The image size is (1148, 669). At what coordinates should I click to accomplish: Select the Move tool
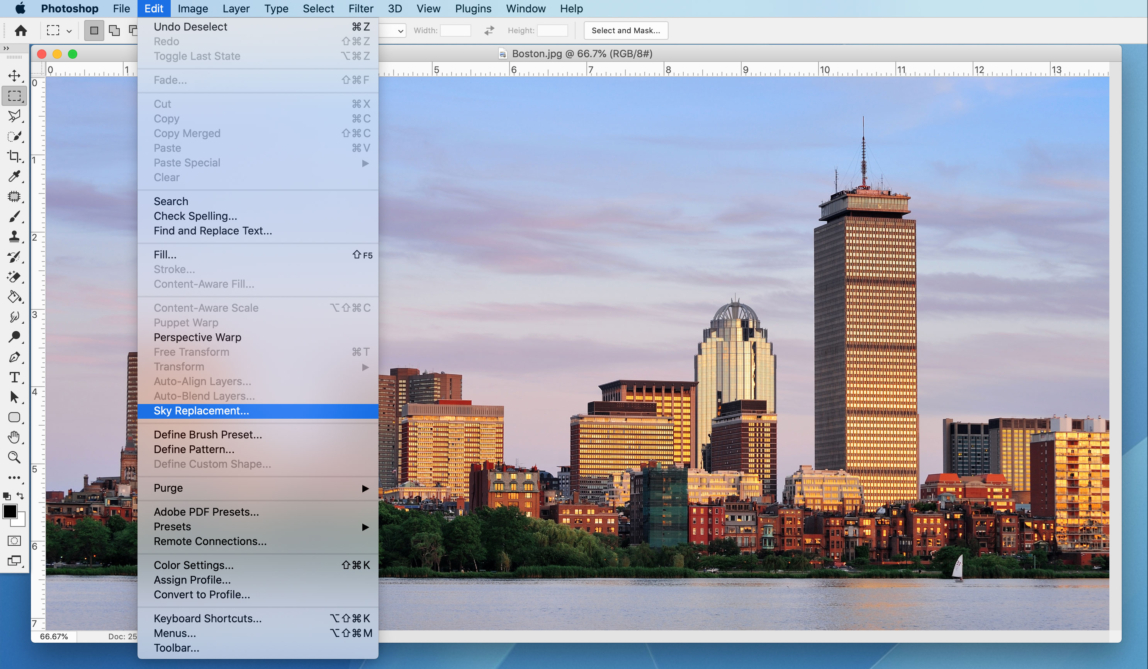(16, 75)
